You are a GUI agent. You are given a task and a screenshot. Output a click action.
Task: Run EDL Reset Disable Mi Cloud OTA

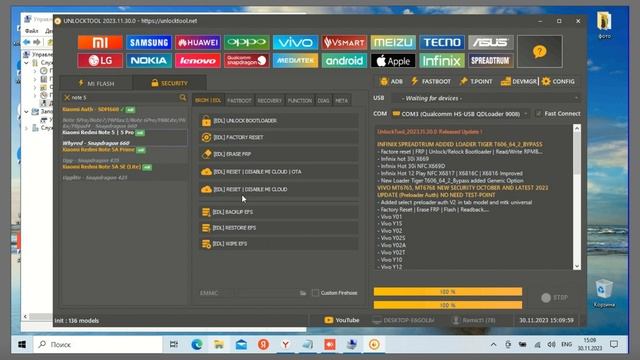coord(279,172)
